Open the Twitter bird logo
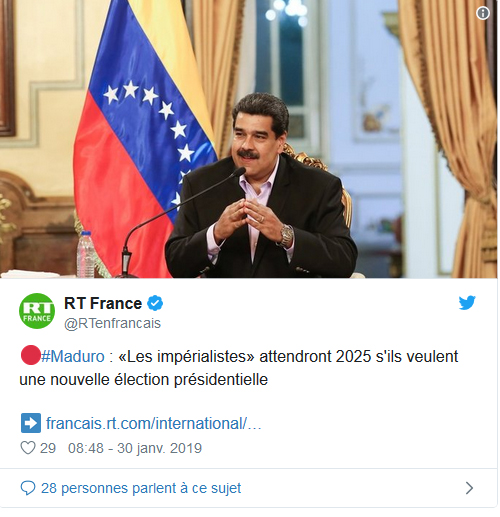Viewport: 500px width, 517px height. [x=467, y=303]
